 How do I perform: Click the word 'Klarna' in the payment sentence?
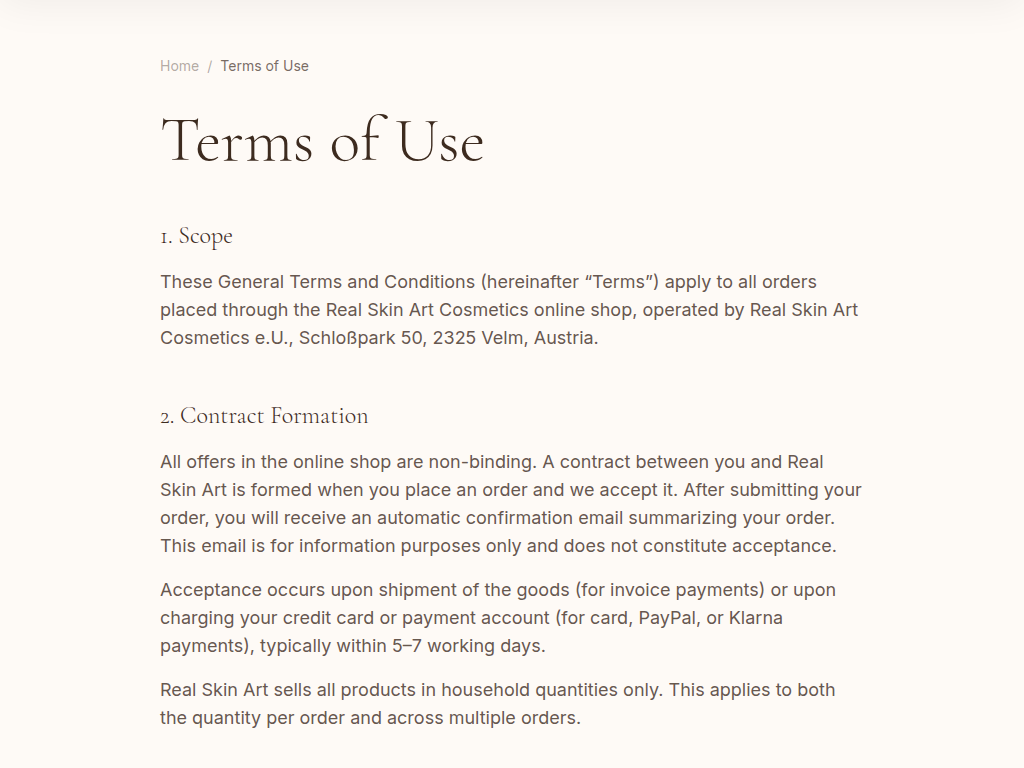coord(756,618)
